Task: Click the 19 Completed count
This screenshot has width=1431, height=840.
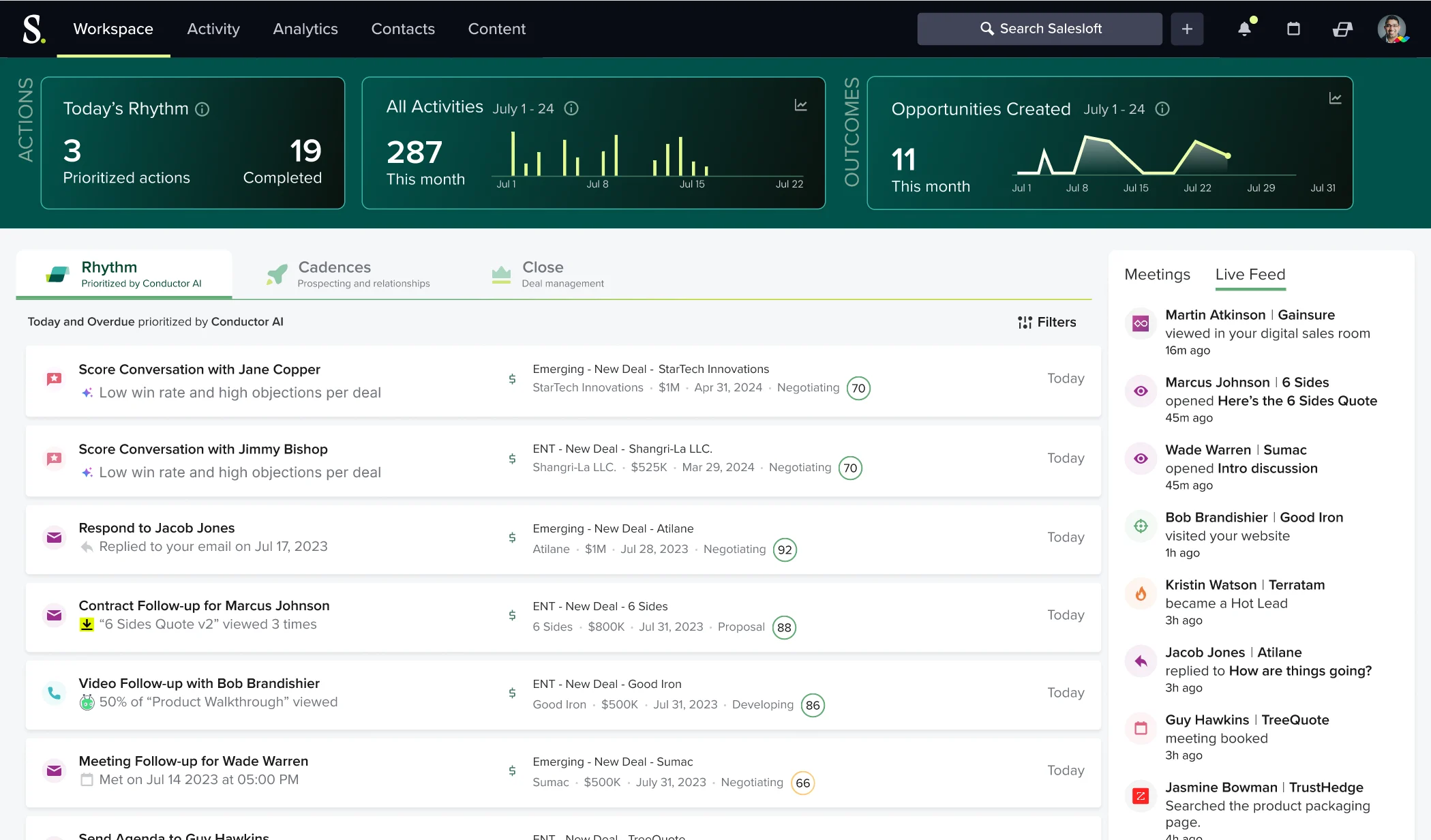Action: 305,151
